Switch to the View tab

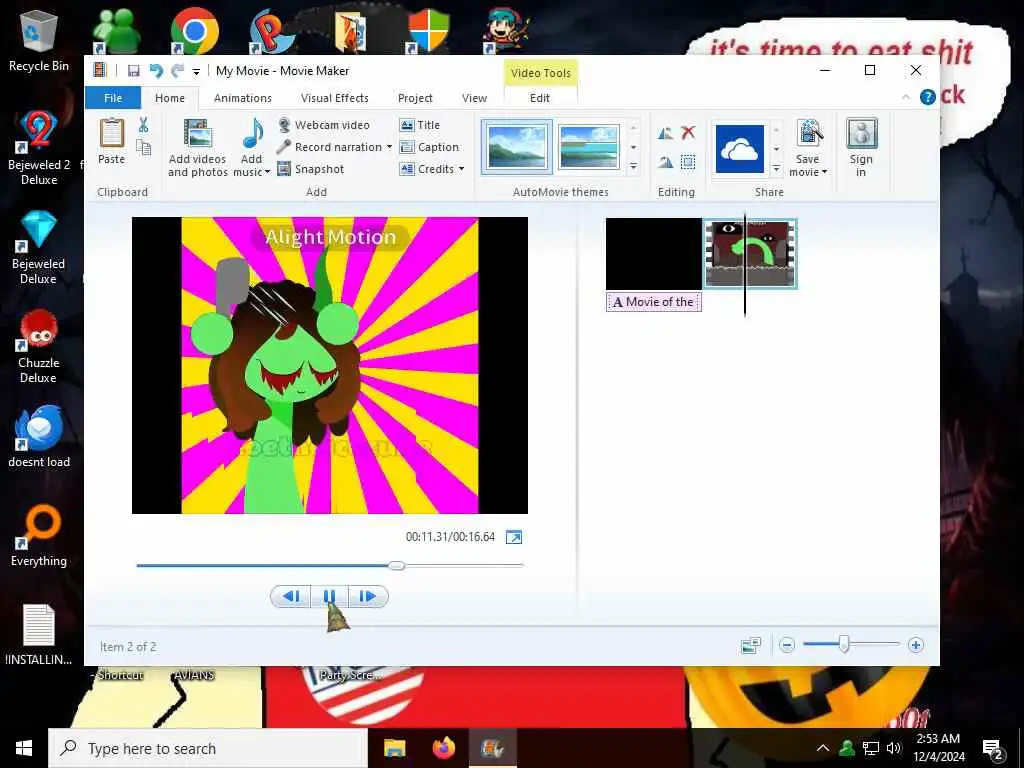[475, 98]
